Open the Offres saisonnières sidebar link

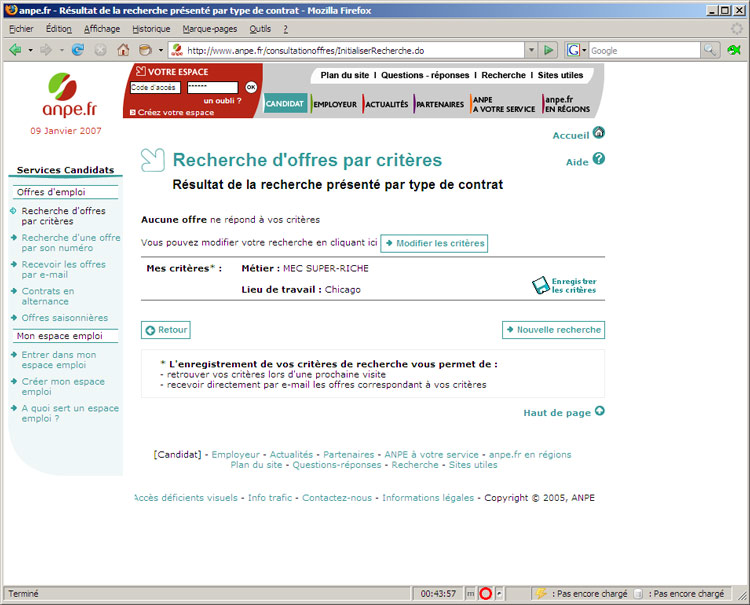(x=64, y=318)
